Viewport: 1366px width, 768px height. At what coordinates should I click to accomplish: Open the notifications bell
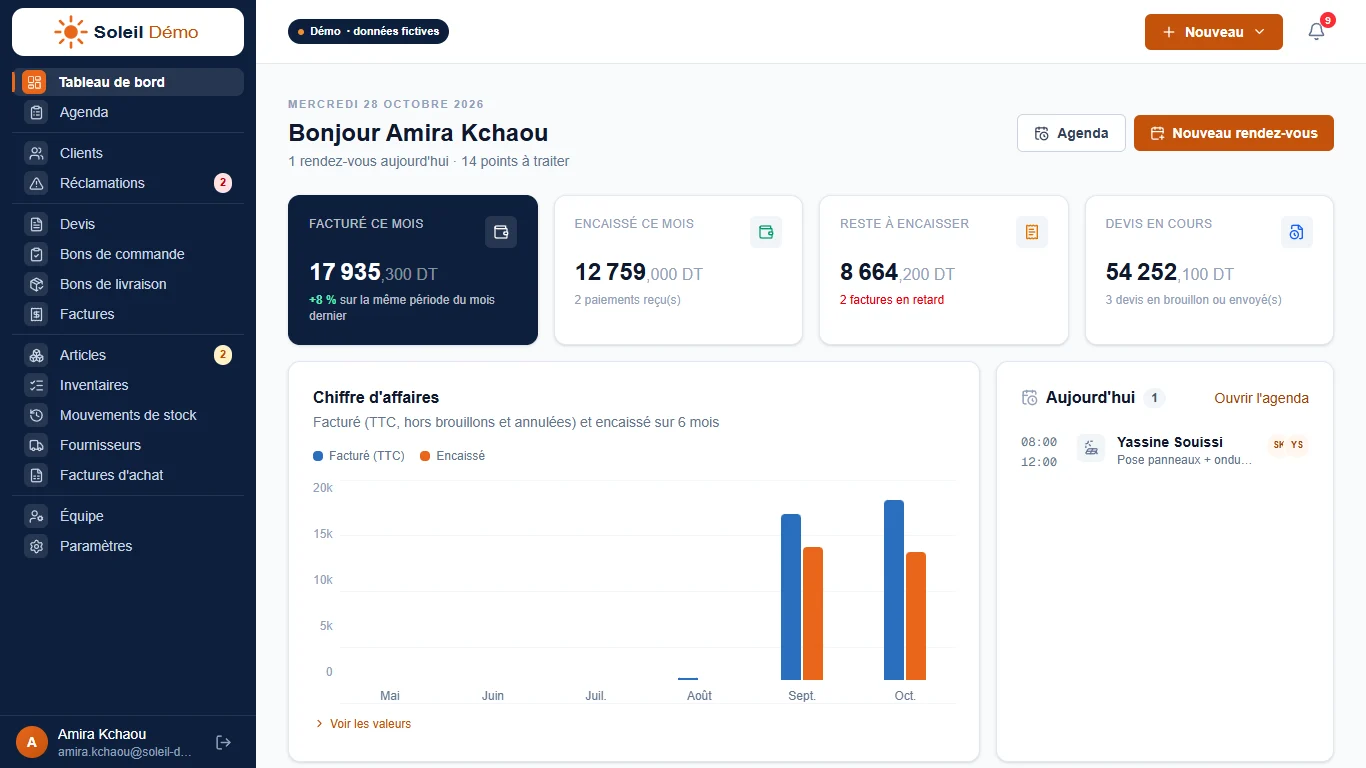1317,32
